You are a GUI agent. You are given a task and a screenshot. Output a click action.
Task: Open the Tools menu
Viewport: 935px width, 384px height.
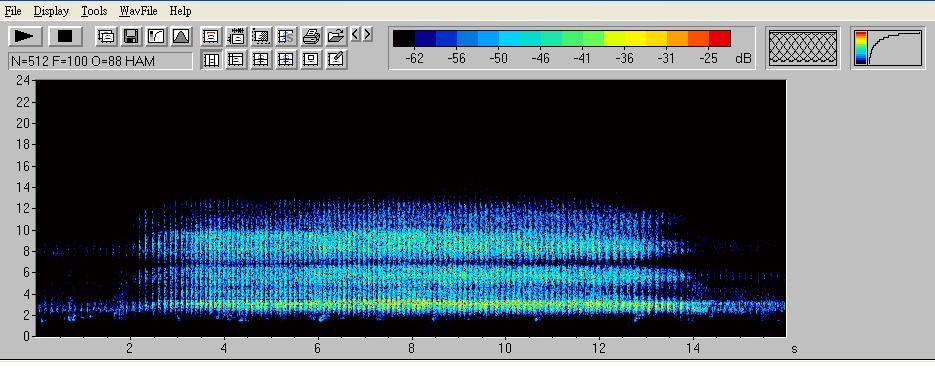(94, 11)
